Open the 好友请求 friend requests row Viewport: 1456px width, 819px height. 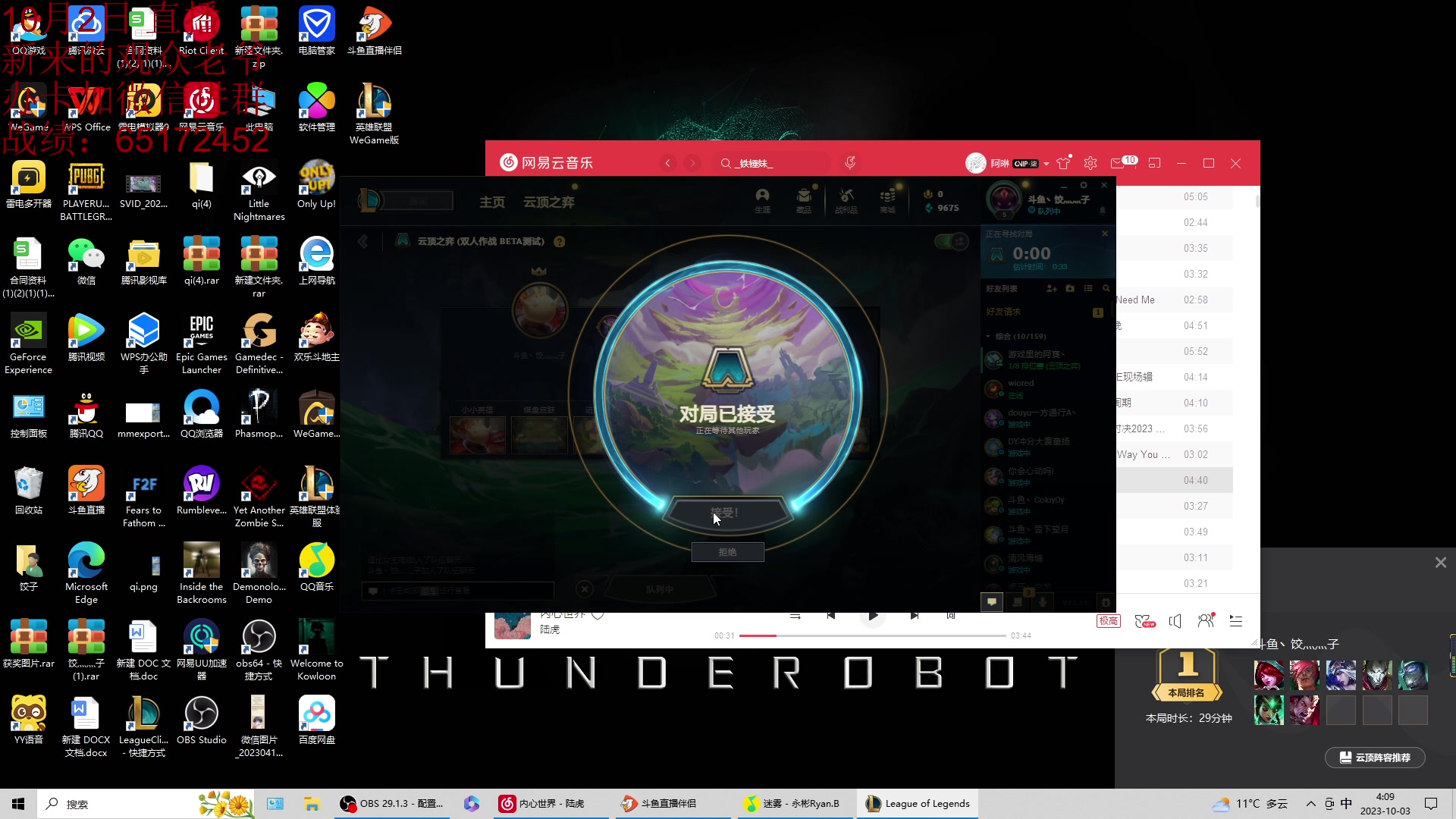point(1046,312)
